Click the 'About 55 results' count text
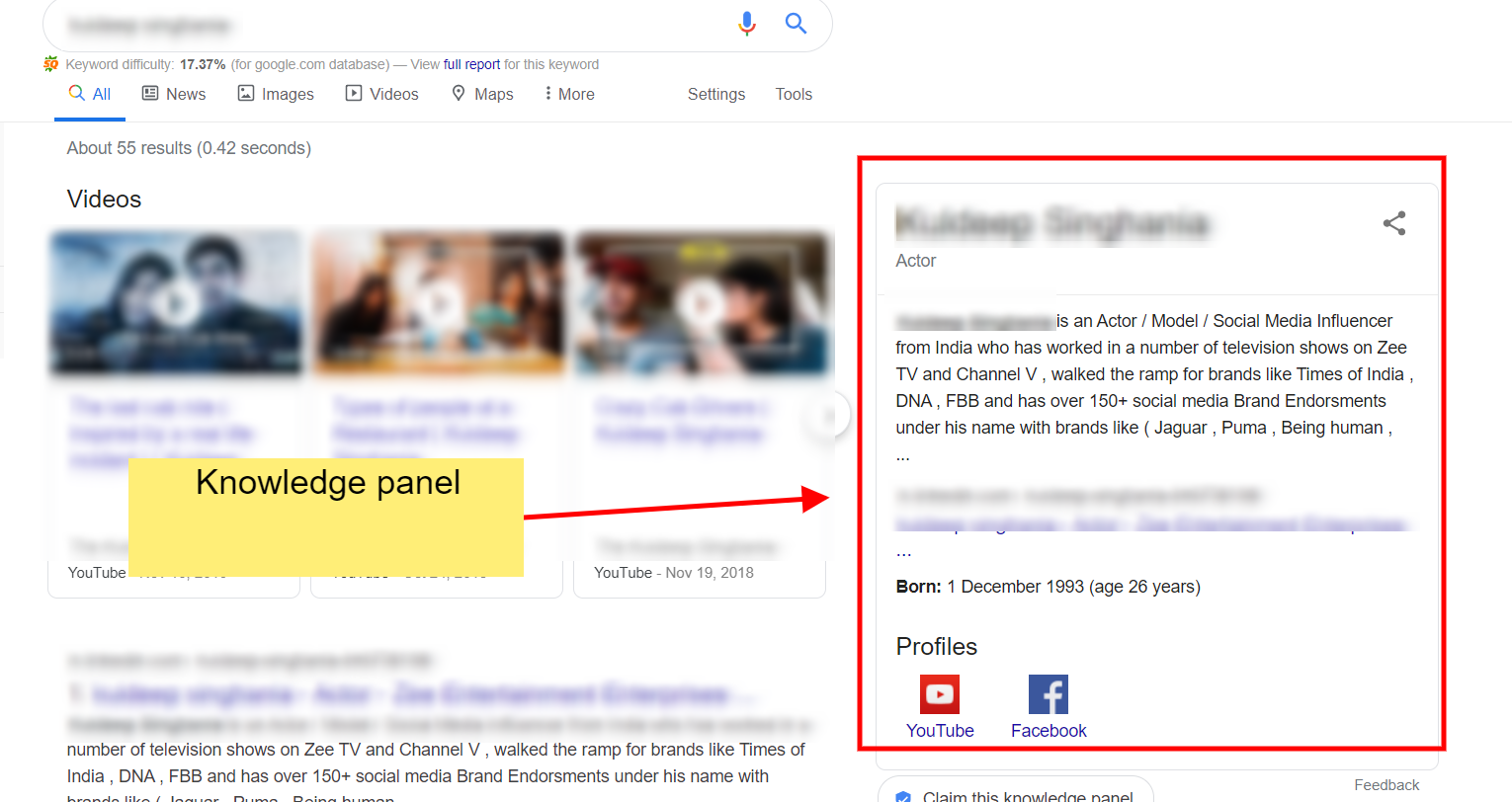1512x802 pixels. (x=189, y=148)
